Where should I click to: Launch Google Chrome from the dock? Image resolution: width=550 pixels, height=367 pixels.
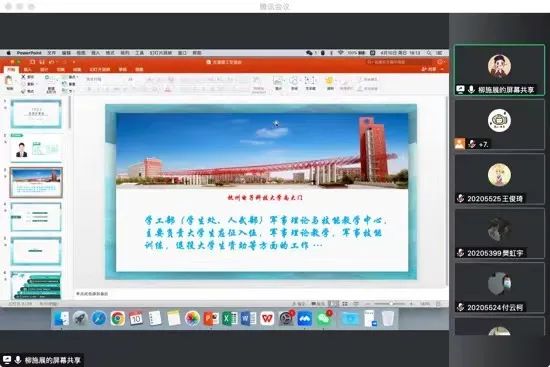(118, 319)
